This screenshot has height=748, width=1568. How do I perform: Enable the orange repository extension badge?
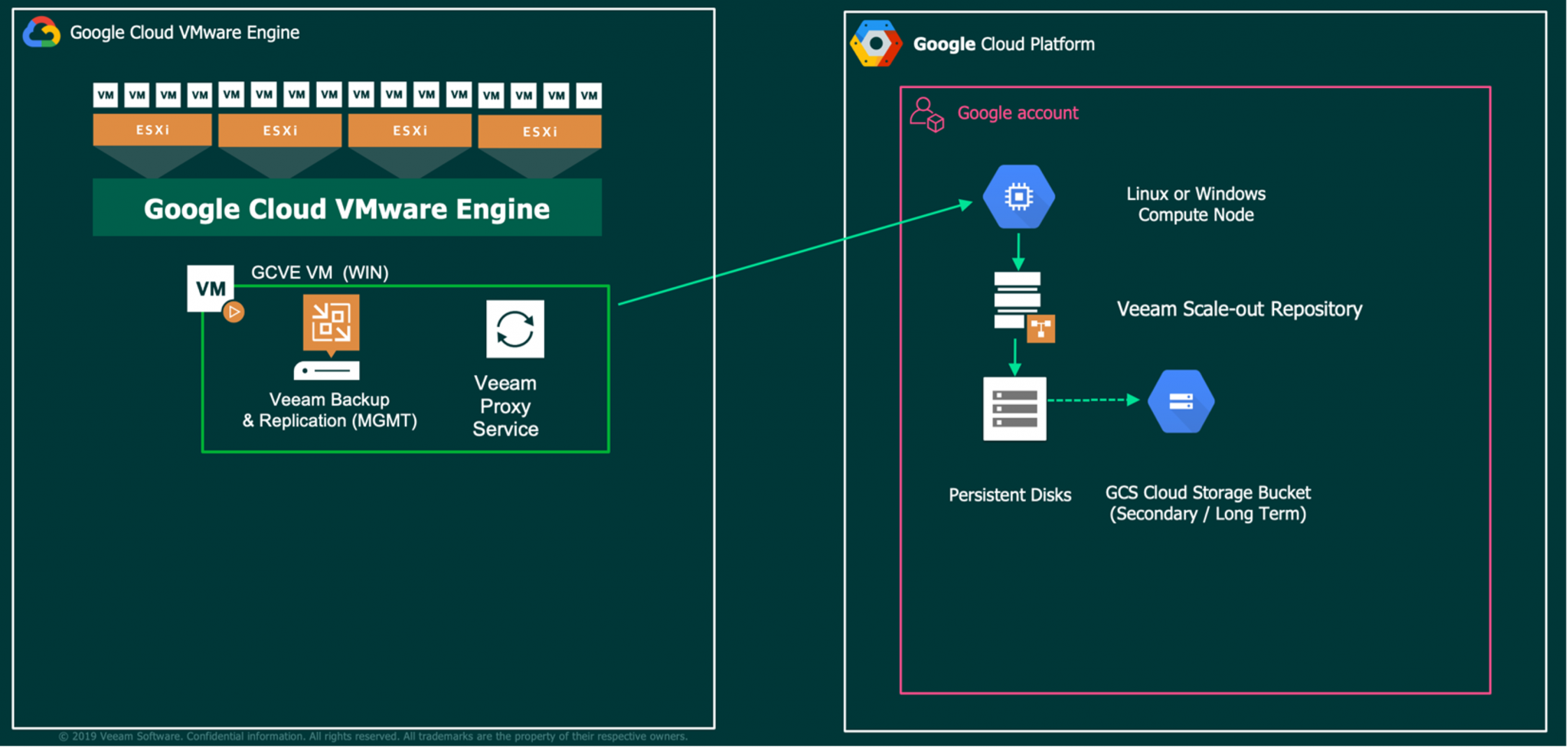click(1043, 329)
